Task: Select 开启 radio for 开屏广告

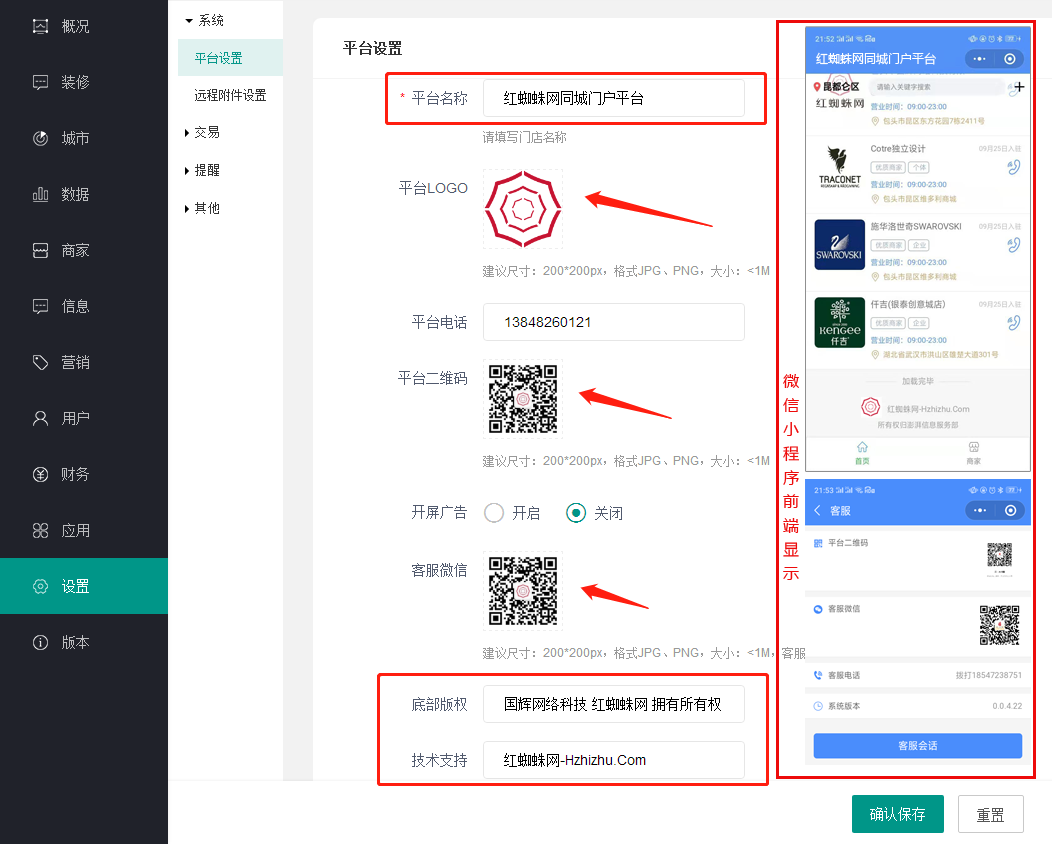Action: click(494, 513)
